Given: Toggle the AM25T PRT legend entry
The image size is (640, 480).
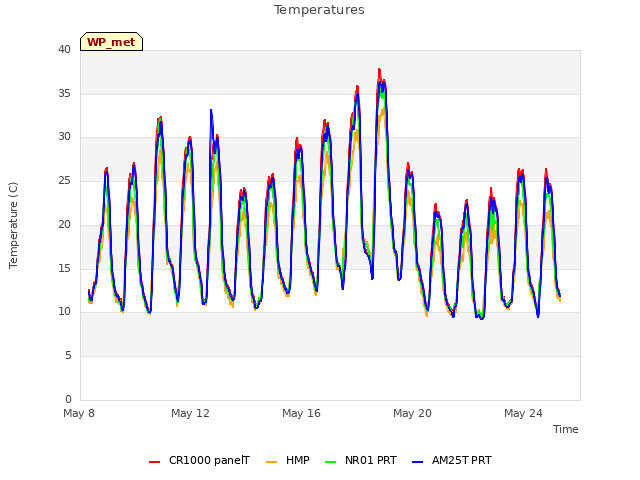Looking at the screenshot, I should tap(452, 460).
